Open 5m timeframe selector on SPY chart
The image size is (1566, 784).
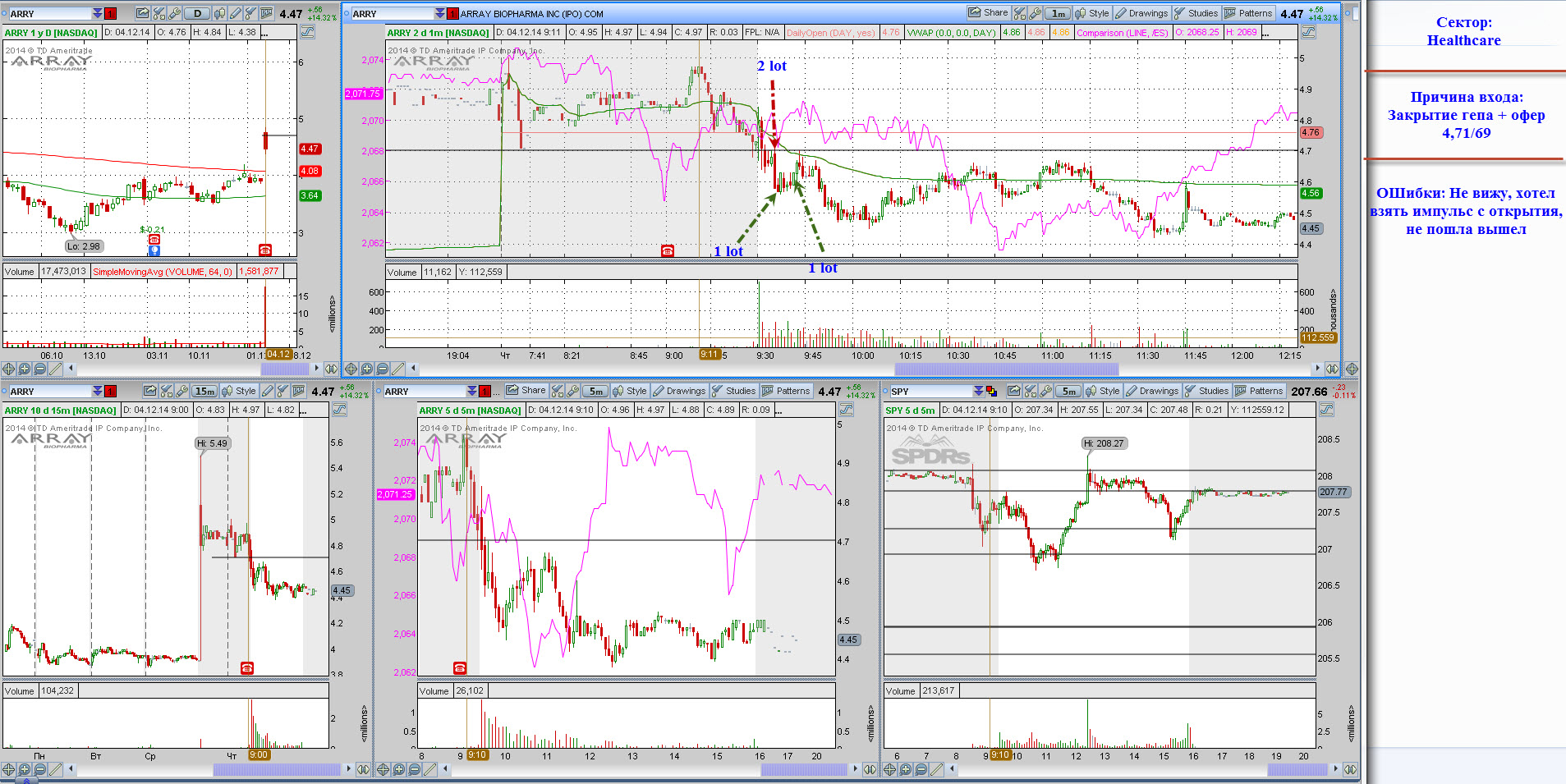tap(1068, 391)
